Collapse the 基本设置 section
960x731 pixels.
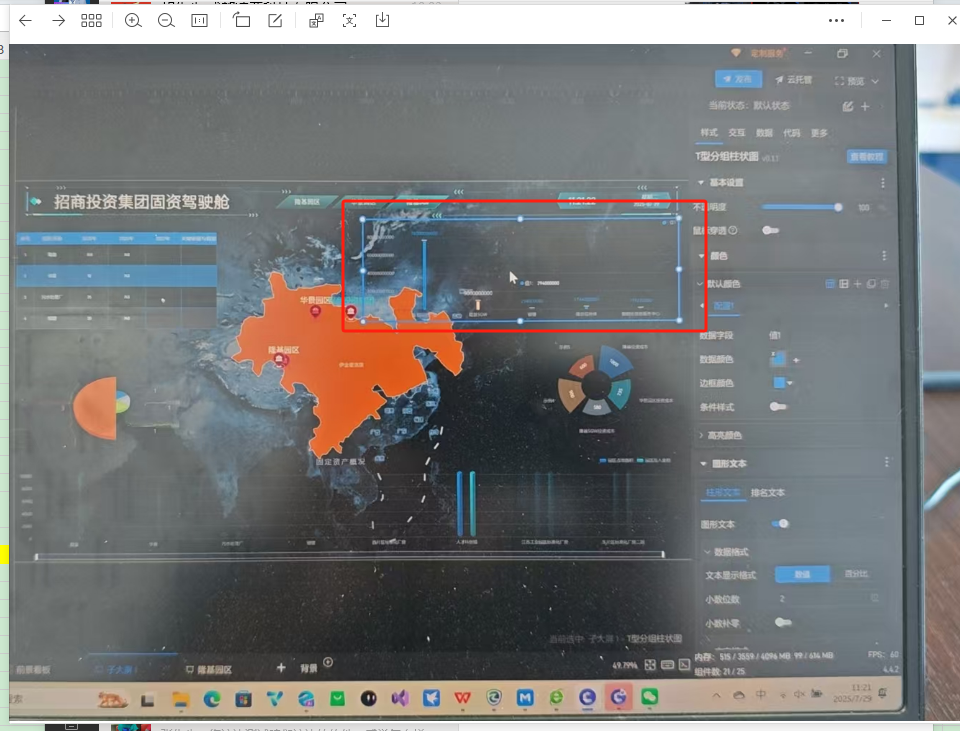(x=701, y=182)
